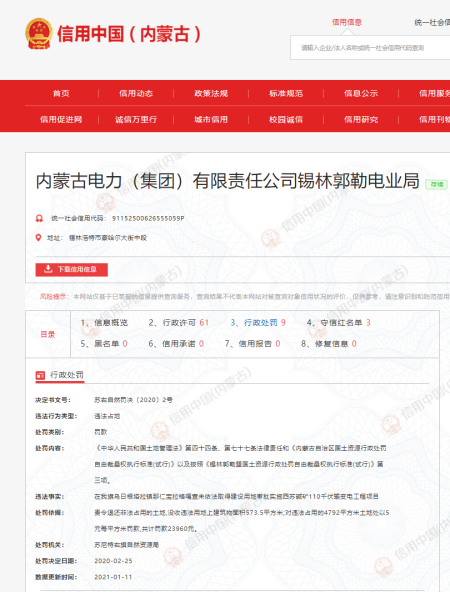Open the 政策法规 navigation item
450x592 pixels.
[211, 93]
